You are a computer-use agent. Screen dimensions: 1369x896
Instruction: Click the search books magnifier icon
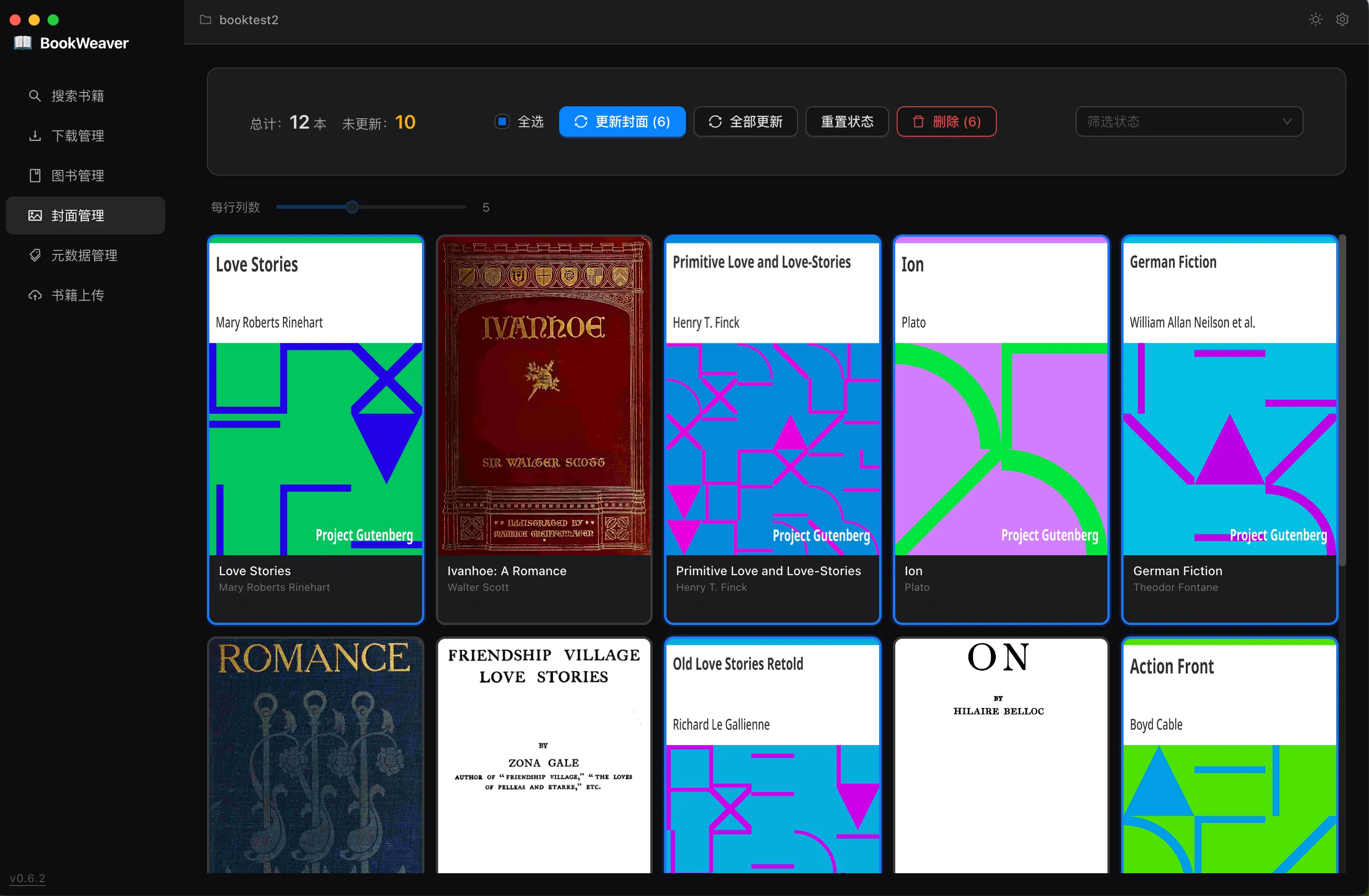tap(35, 95)
